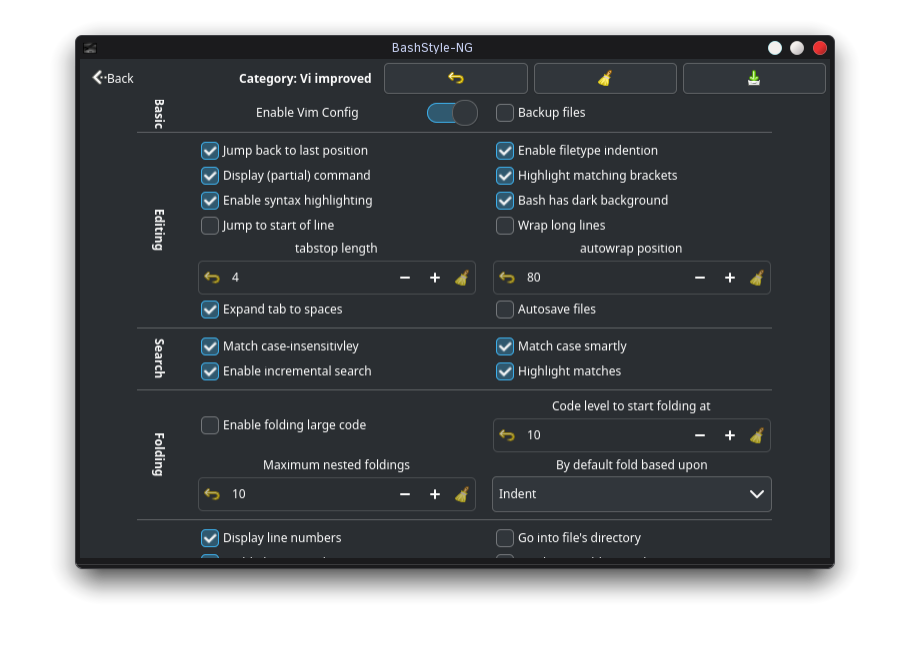Click undo arrow in Maximum nested foldings field
Viewport: 910px width, 655px height.
click(212, 494)
